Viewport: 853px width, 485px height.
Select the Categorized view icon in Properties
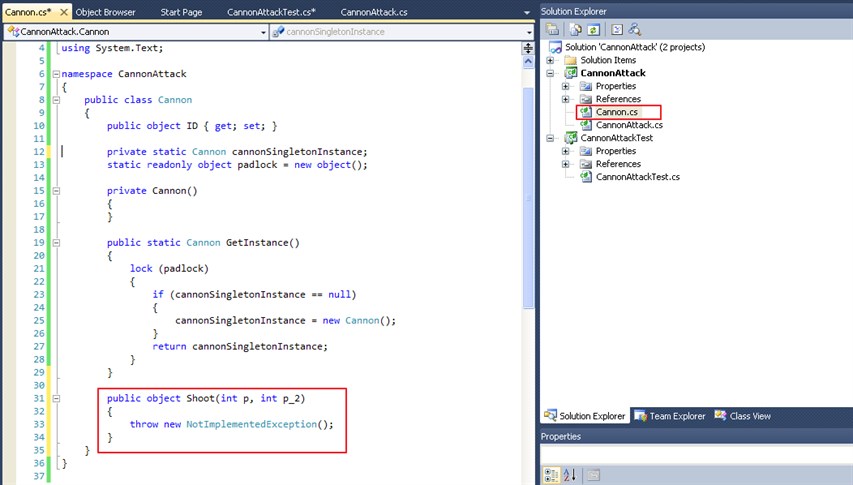[x=552, y=475]
